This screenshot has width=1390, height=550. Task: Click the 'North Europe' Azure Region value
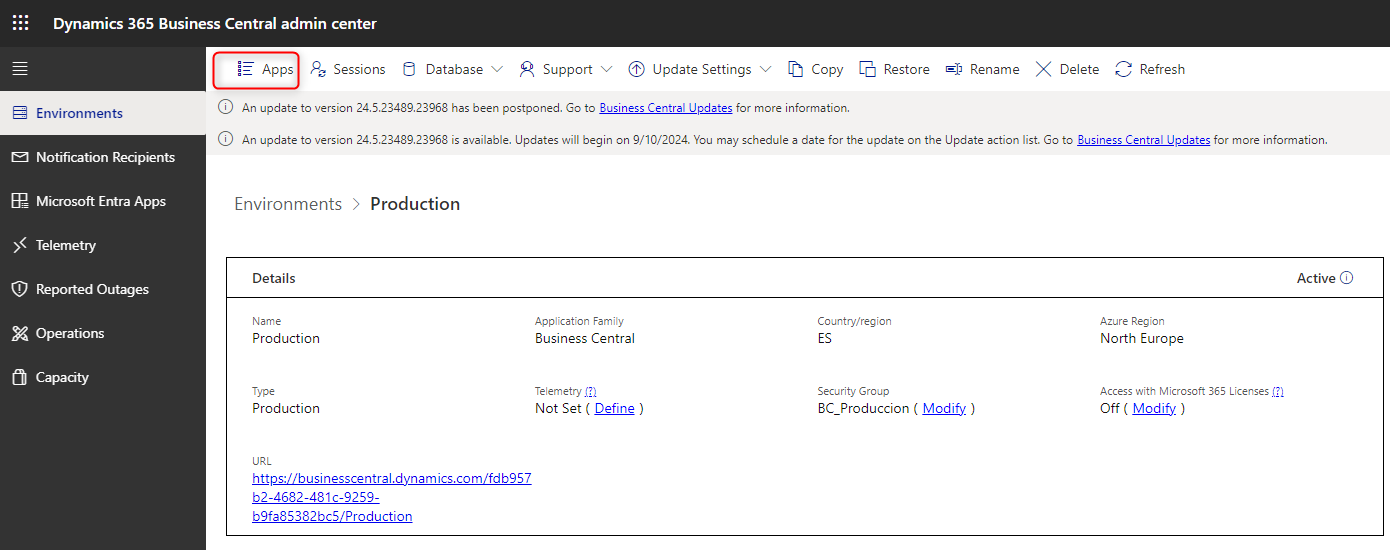tap(1142, 338)
